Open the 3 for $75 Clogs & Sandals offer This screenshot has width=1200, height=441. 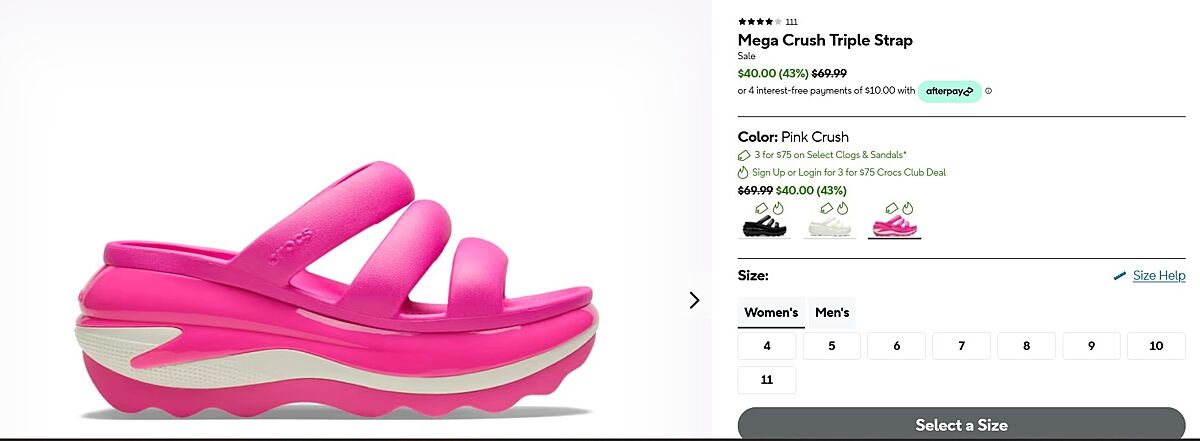pos(831,155)
